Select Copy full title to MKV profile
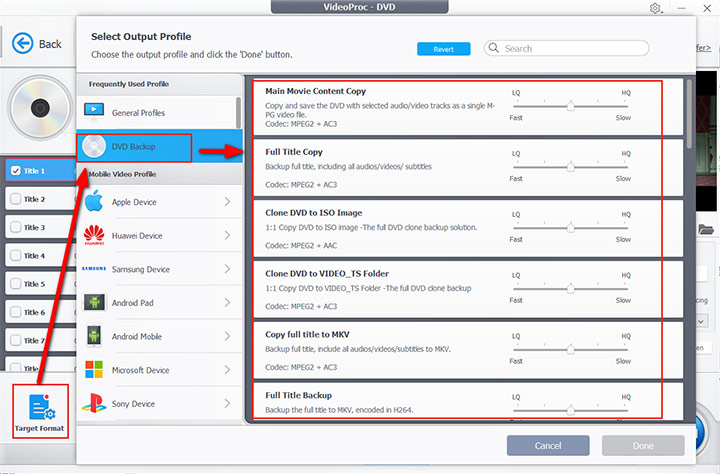720x474 pixels. click(468, 350)
